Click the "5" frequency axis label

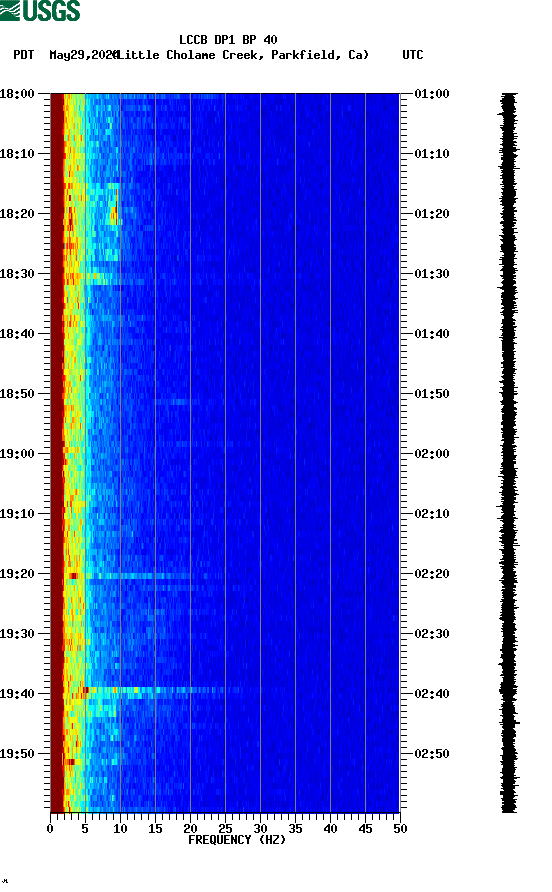coord(85,829)
